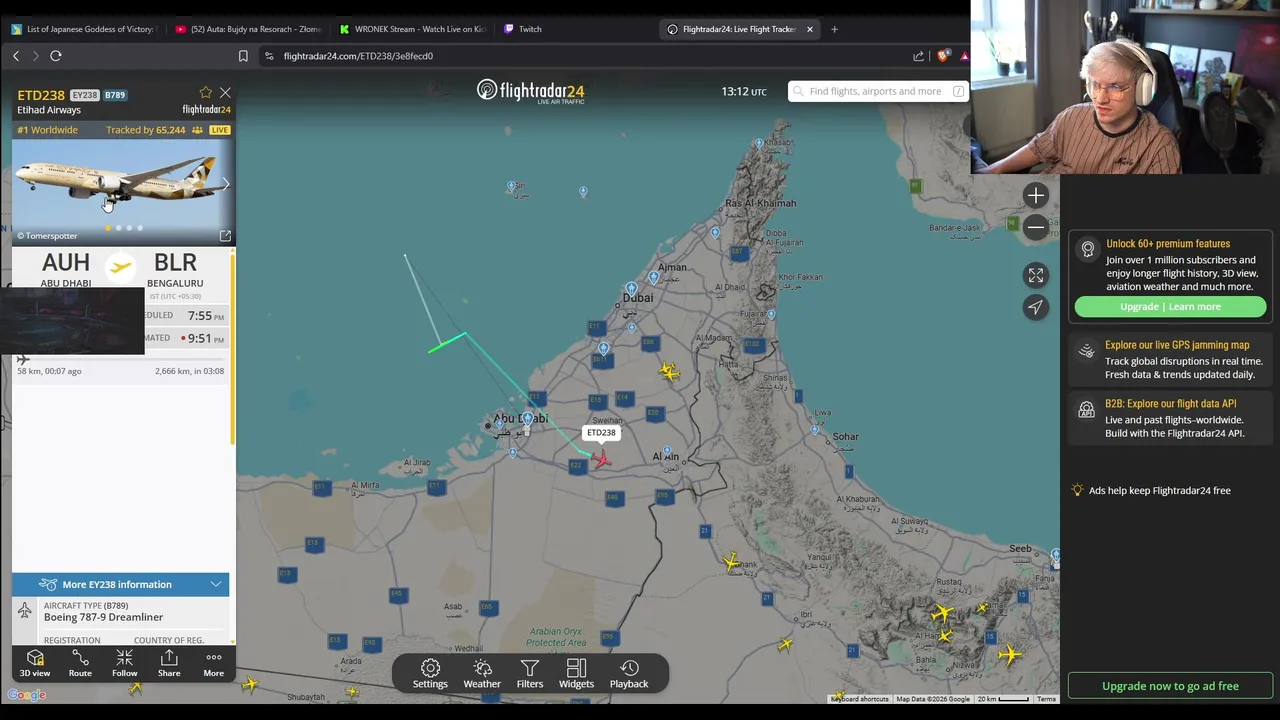This screenshot has height=720, width=1280.
Task: Click the EY238 flight number badge
Action: point(85,95)
